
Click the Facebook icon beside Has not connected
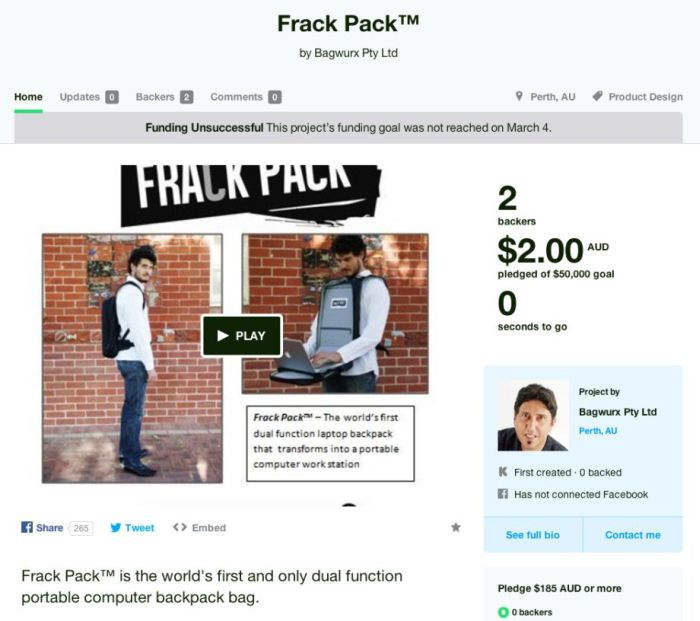tap(503, 494)
